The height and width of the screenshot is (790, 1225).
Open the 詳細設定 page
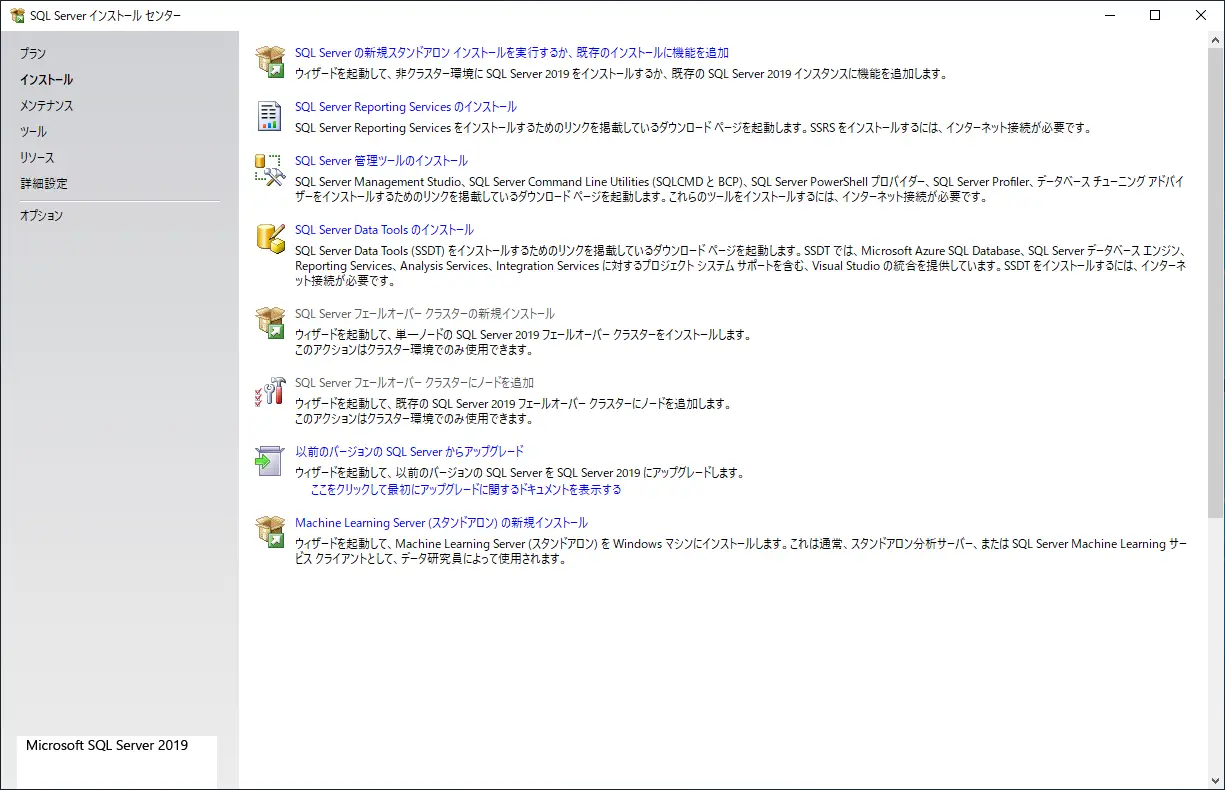(x=44, y=183)
